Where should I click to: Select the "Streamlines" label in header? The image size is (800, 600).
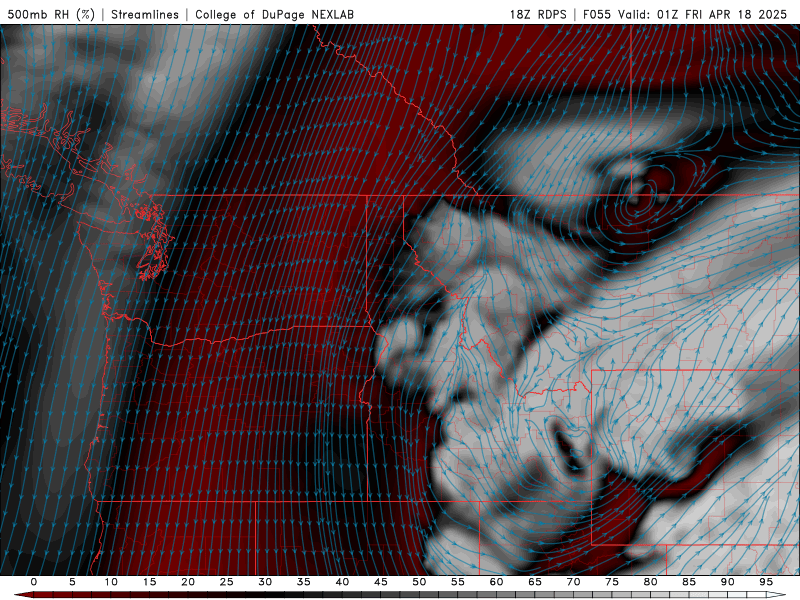[x=145, y=14]
